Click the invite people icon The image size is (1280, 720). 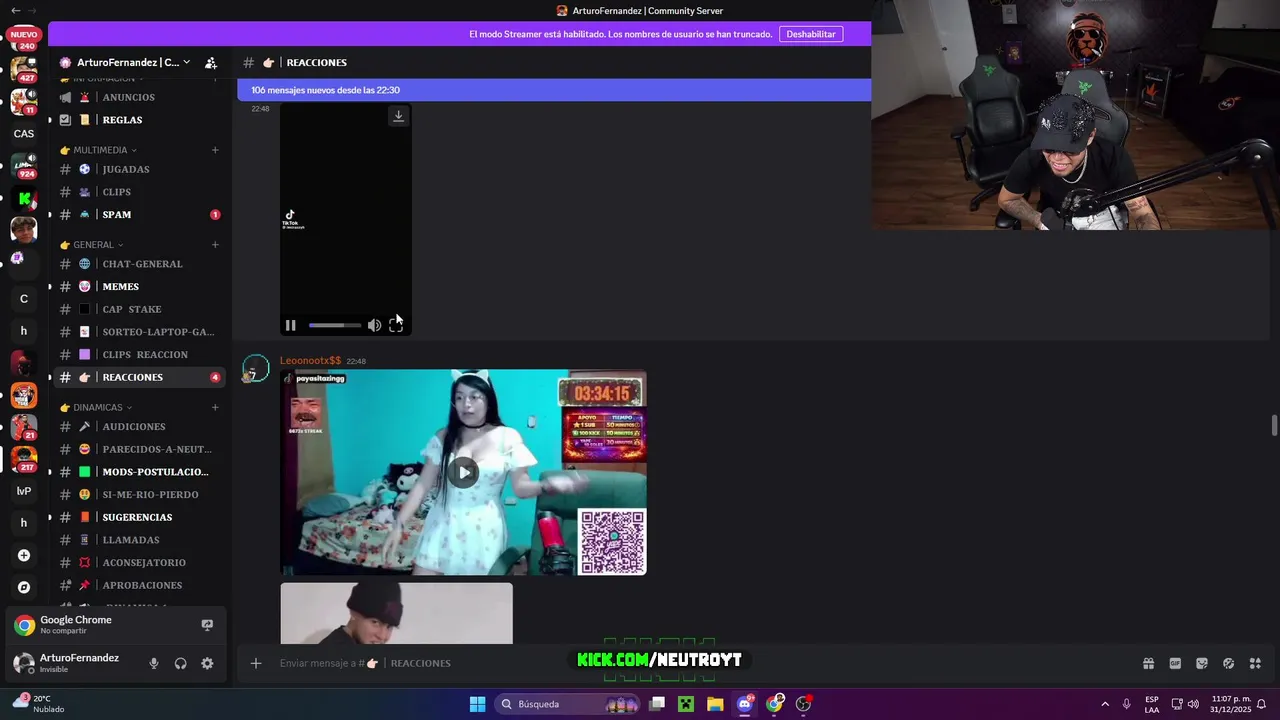[x=210, y=62]
